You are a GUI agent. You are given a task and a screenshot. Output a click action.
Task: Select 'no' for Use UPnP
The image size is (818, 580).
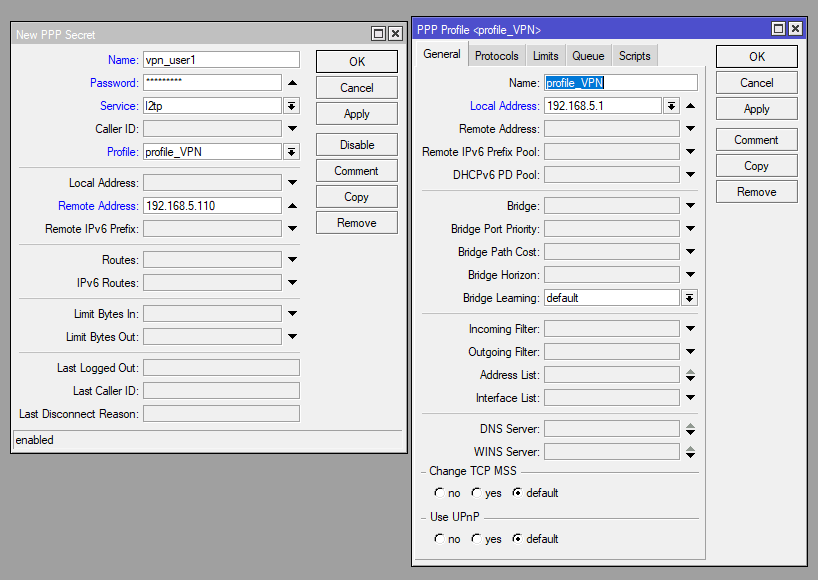pyautogui.click(x=439, y=538)
